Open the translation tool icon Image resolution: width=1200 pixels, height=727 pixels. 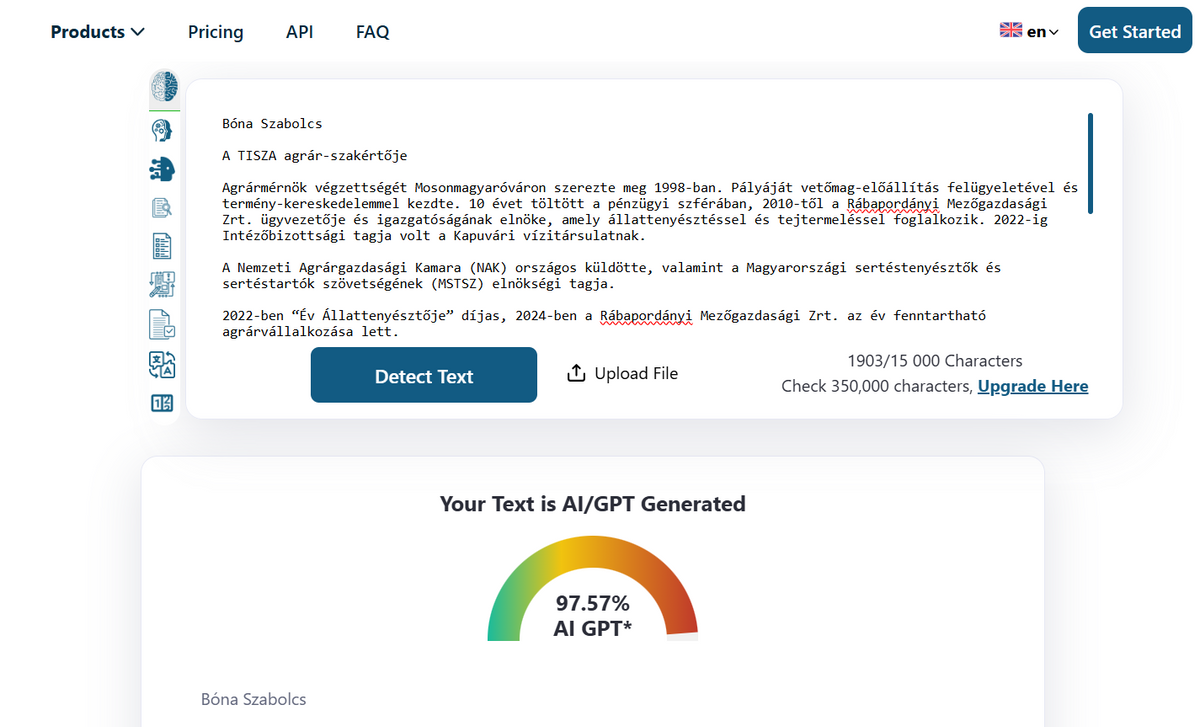(x=162, y=364)
